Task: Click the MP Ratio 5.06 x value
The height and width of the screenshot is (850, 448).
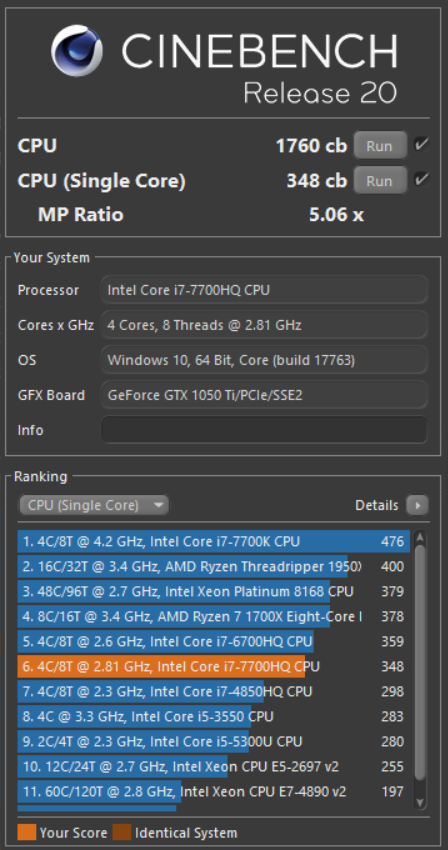Action: tap(336, 215)
